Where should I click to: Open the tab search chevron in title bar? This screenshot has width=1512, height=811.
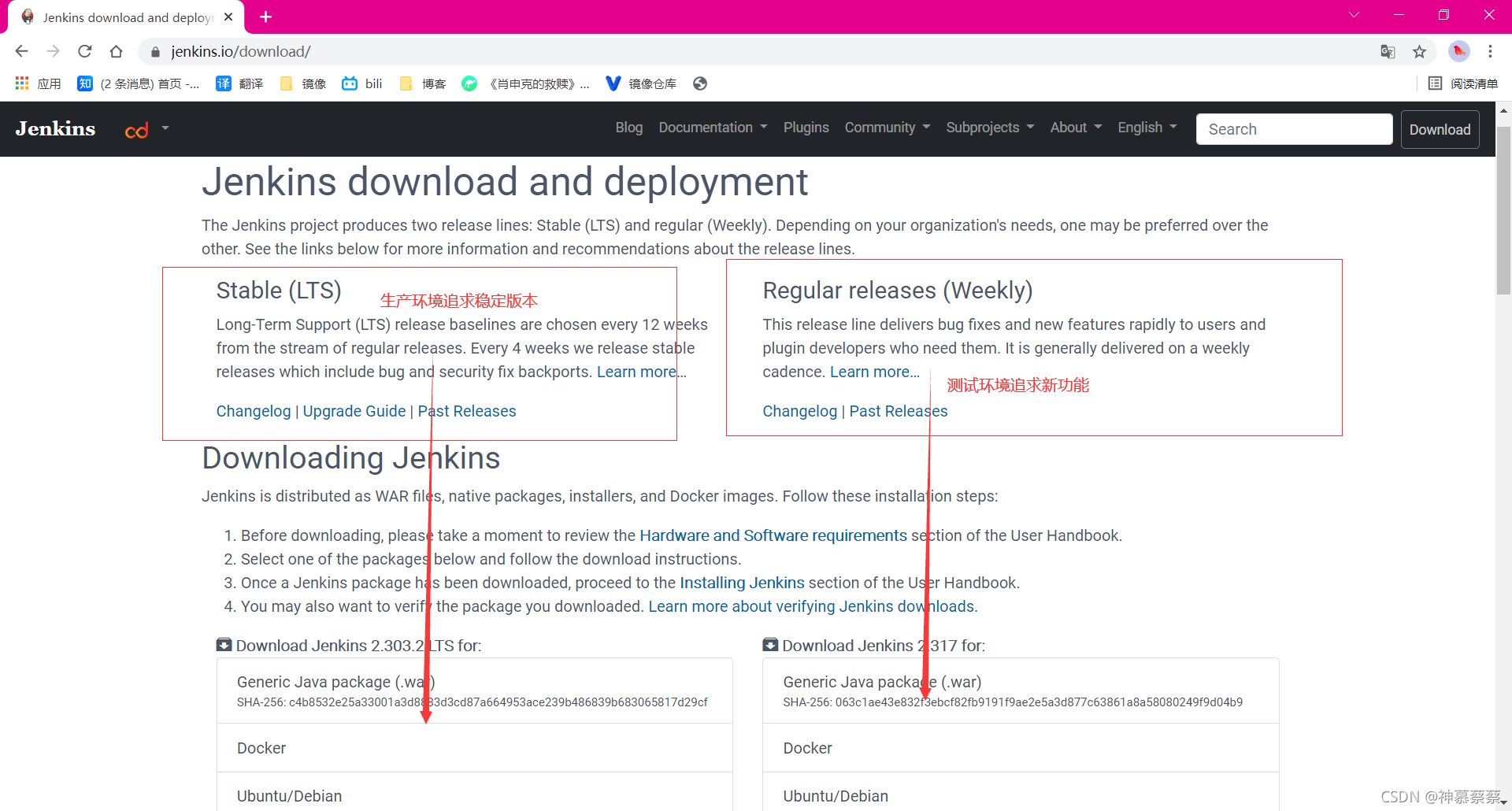point(1354,15)
